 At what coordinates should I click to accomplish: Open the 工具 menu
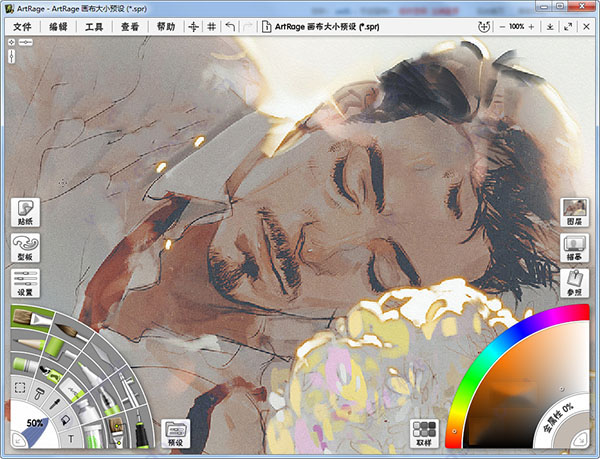(x=94, y=27)
